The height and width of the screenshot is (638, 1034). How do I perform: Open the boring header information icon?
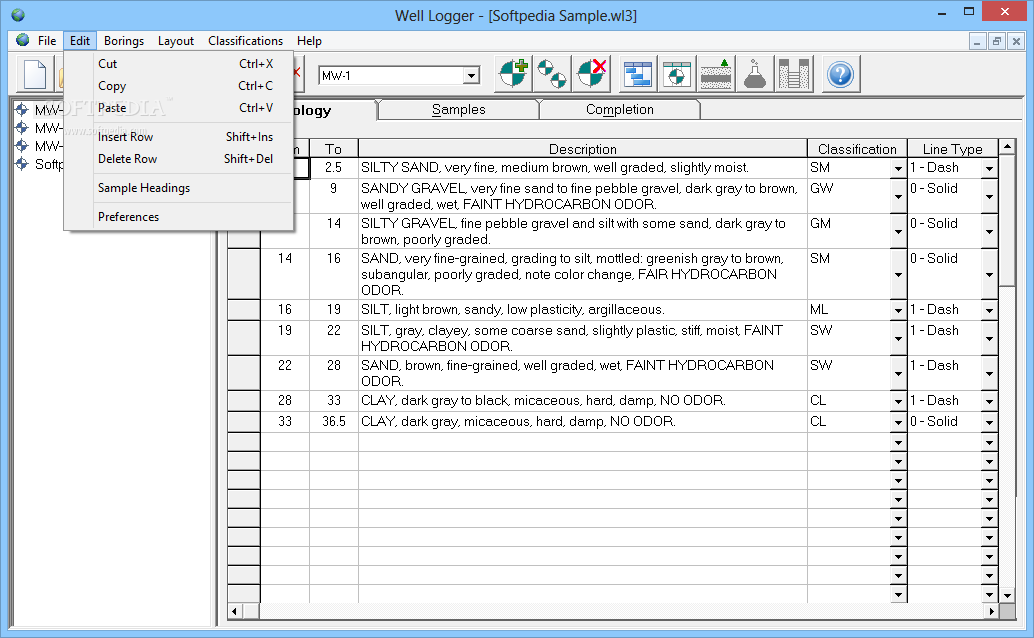click(677, 74)
